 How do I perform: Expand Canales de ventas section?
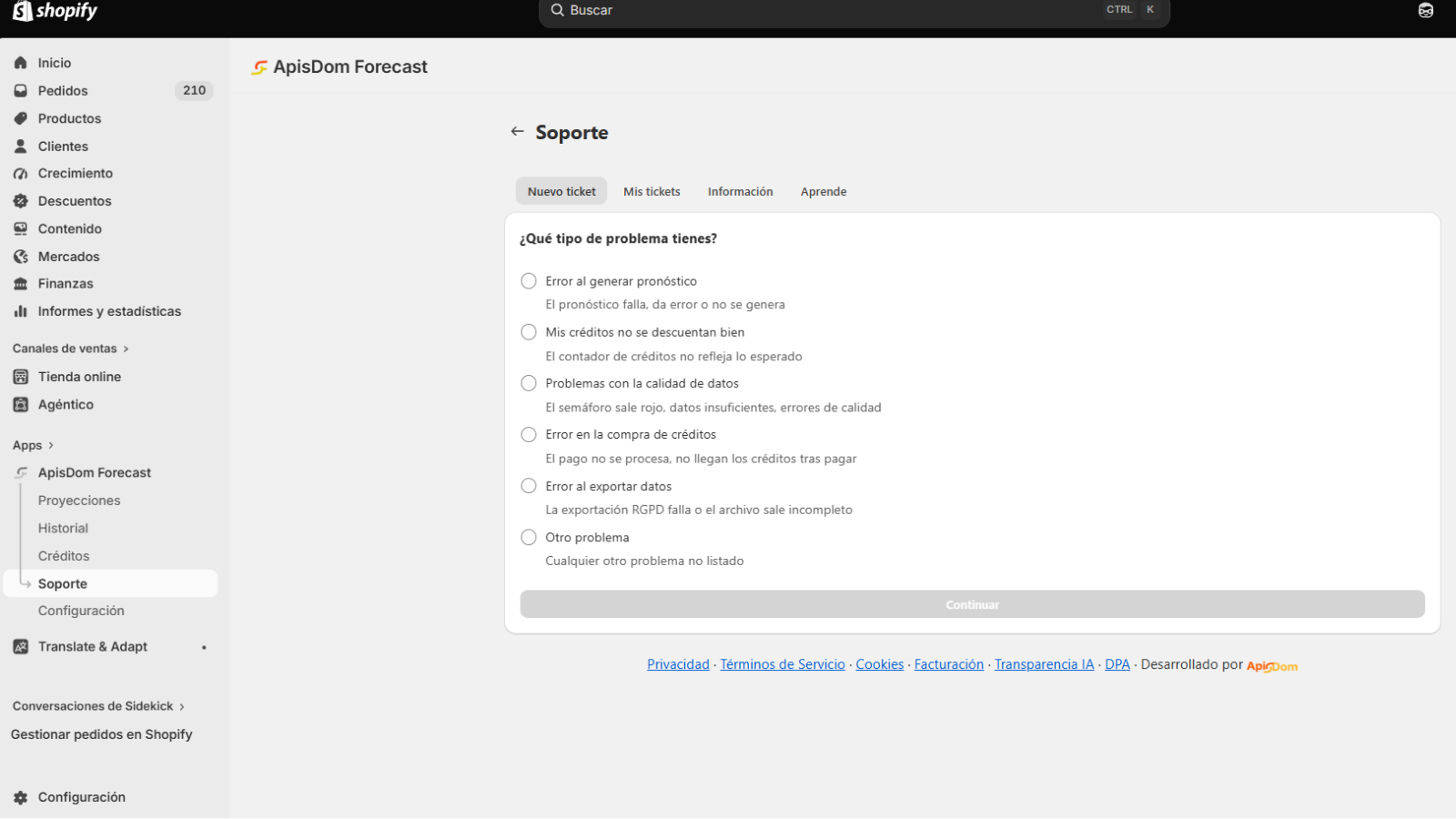71,349
